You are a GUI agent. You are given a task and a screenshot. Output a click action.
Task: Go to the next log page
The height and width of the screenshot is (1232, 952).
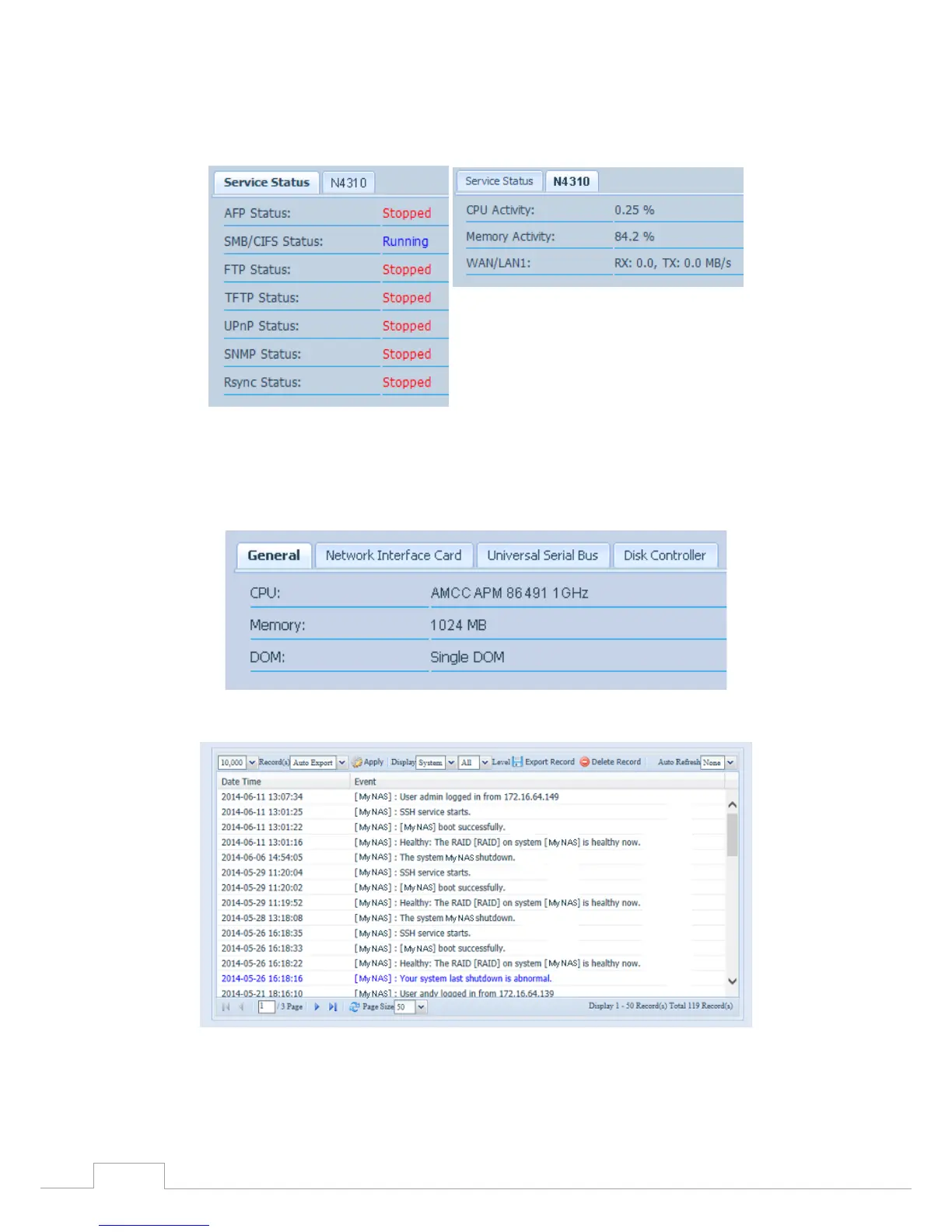(x=317, y=1006)
